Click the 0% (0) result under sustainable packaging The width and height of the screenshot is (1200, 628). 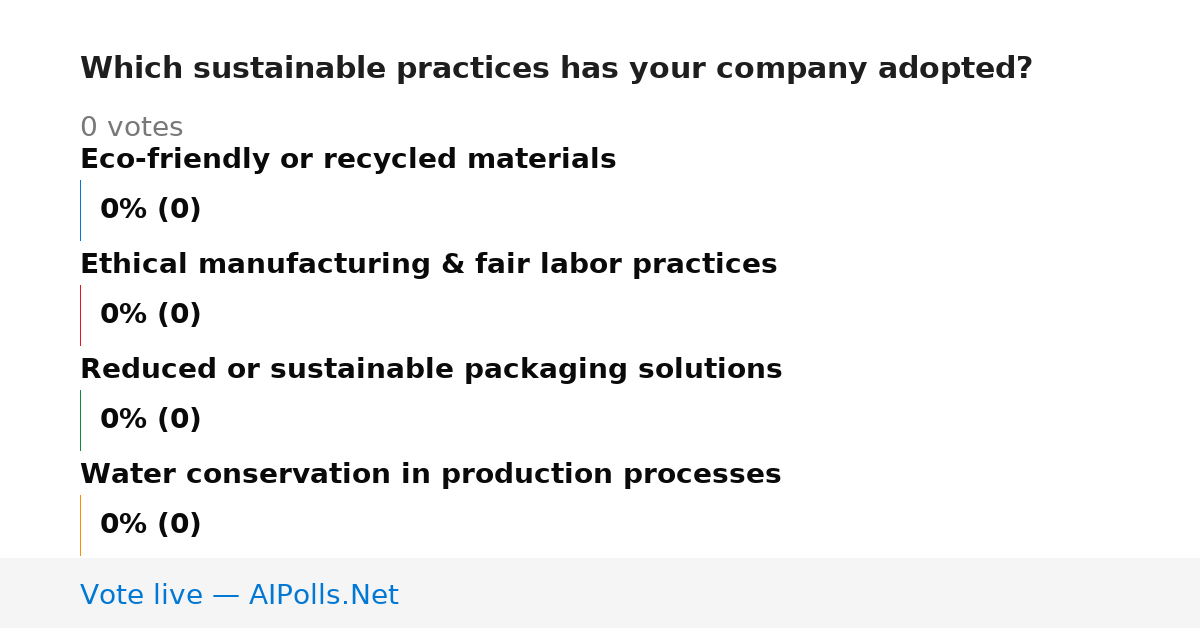[x=150, y=420]
